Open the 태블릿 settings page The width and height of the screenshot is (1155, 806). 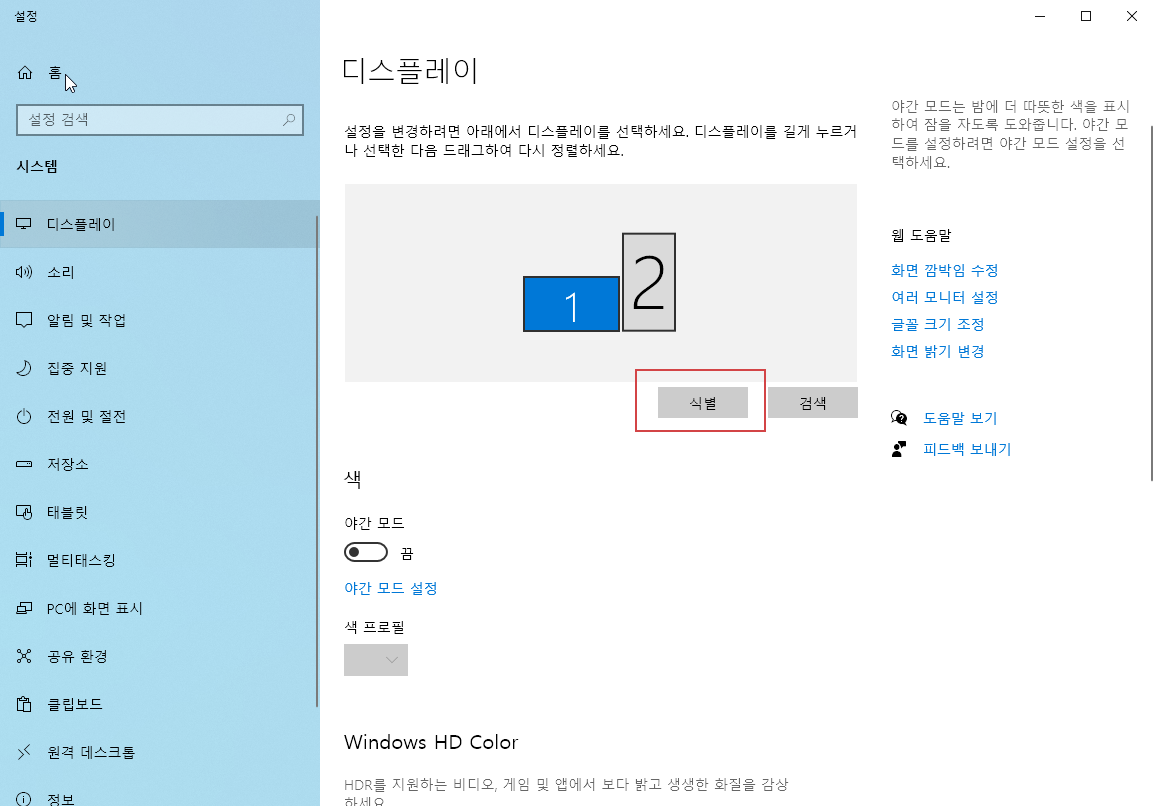(158, 512)
